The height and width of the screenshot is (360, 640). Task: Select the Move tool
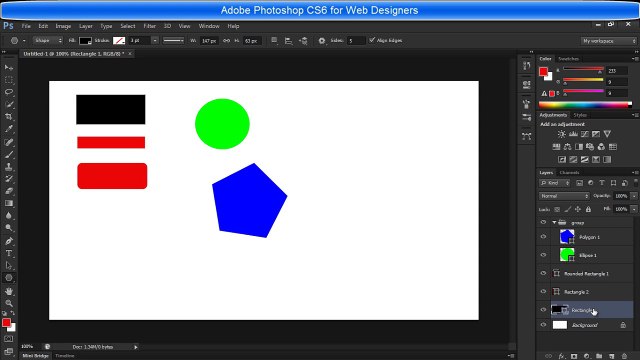pyautogui.click(x=9, y=67)
